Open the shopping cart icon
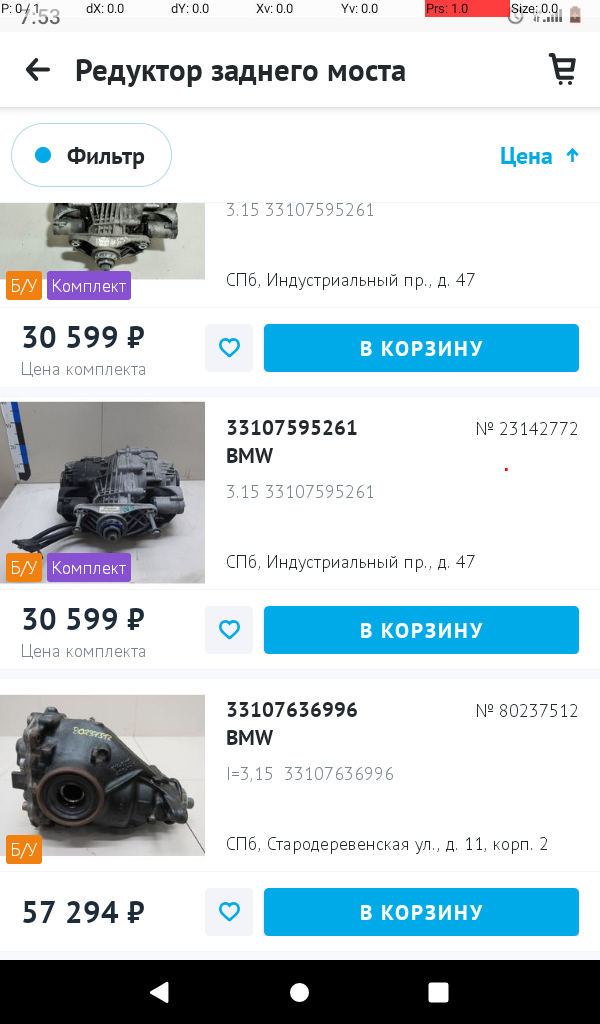The height and width of the screenshot is (1024, 600). pos(562,69)
